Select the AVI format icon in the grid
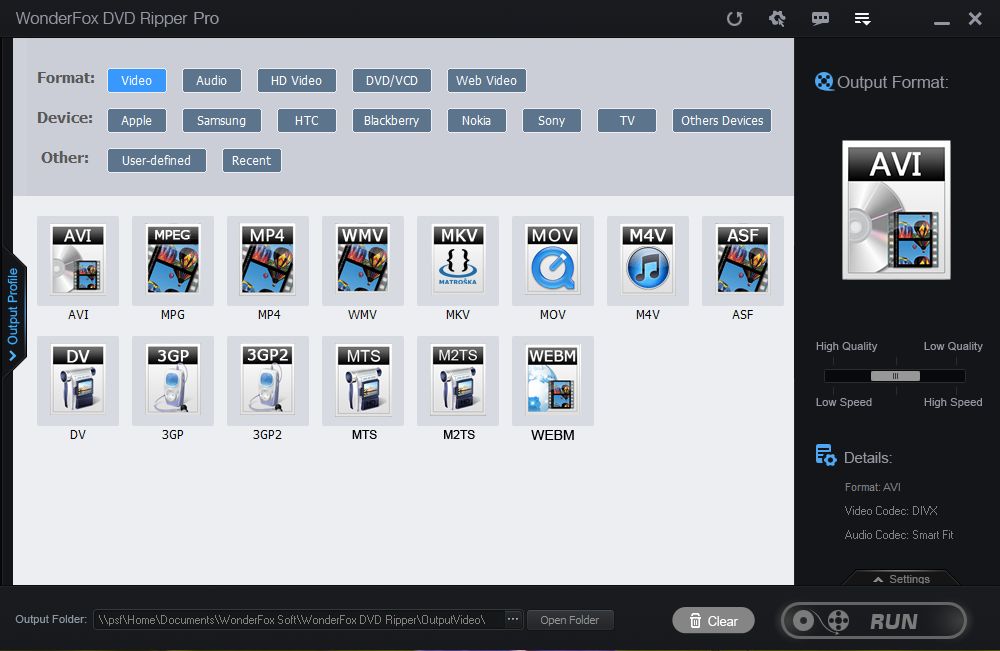This screenshot has width=1000, height=651. 78,261
